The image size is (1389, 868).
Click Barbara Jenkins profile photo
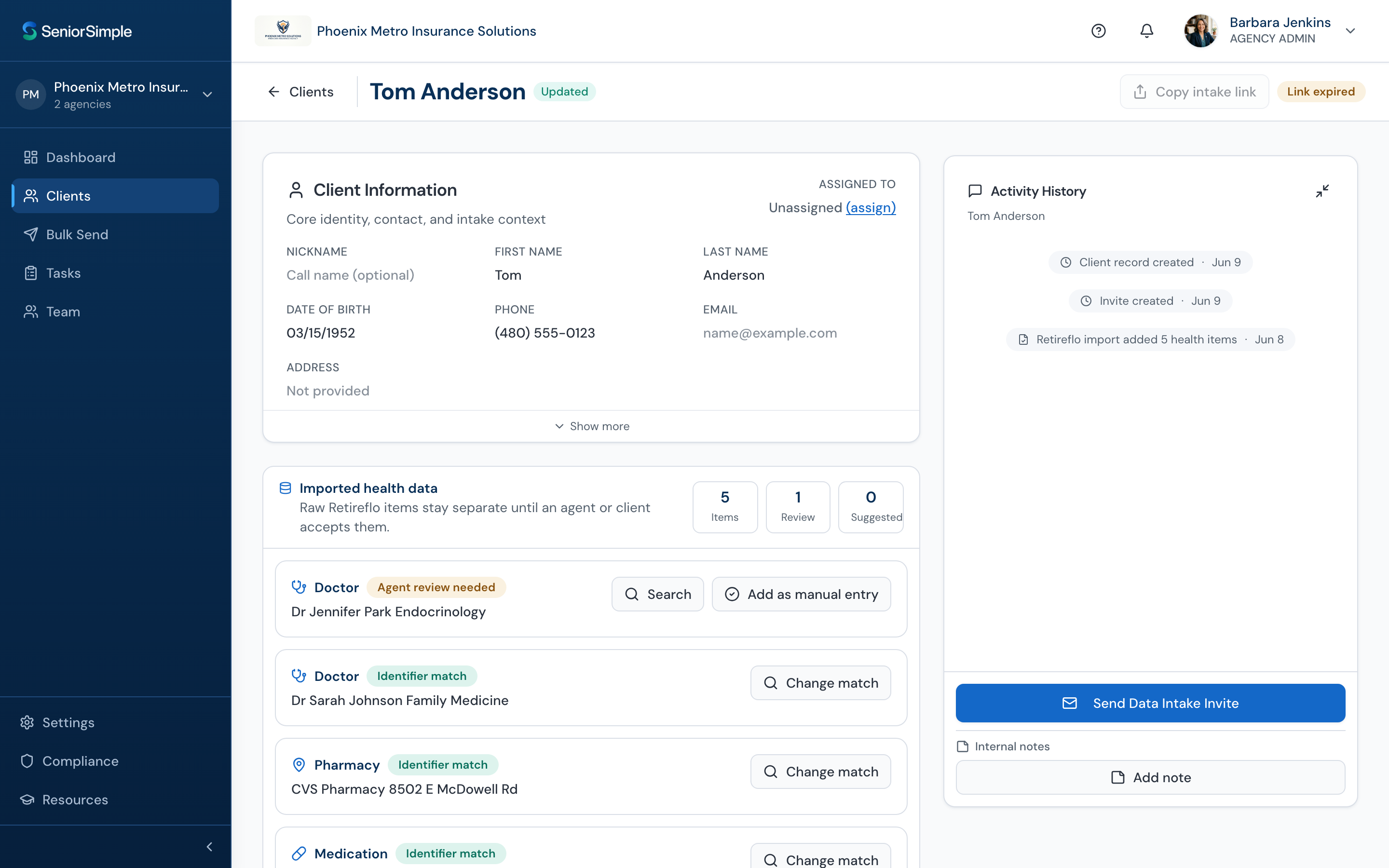(1201, 31)
